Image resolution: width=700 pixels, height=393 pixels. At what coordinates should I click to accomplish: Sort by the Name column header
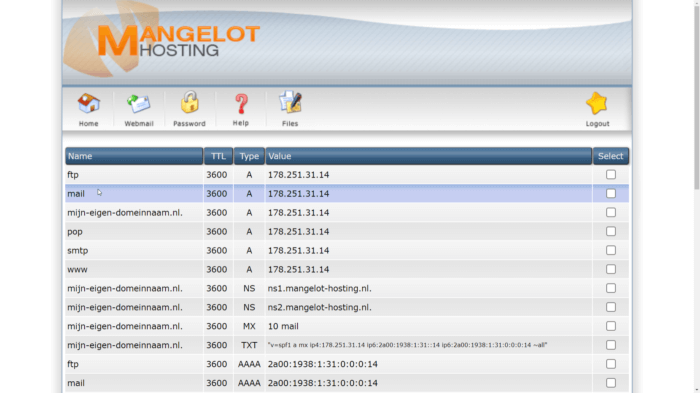(134, 156)
